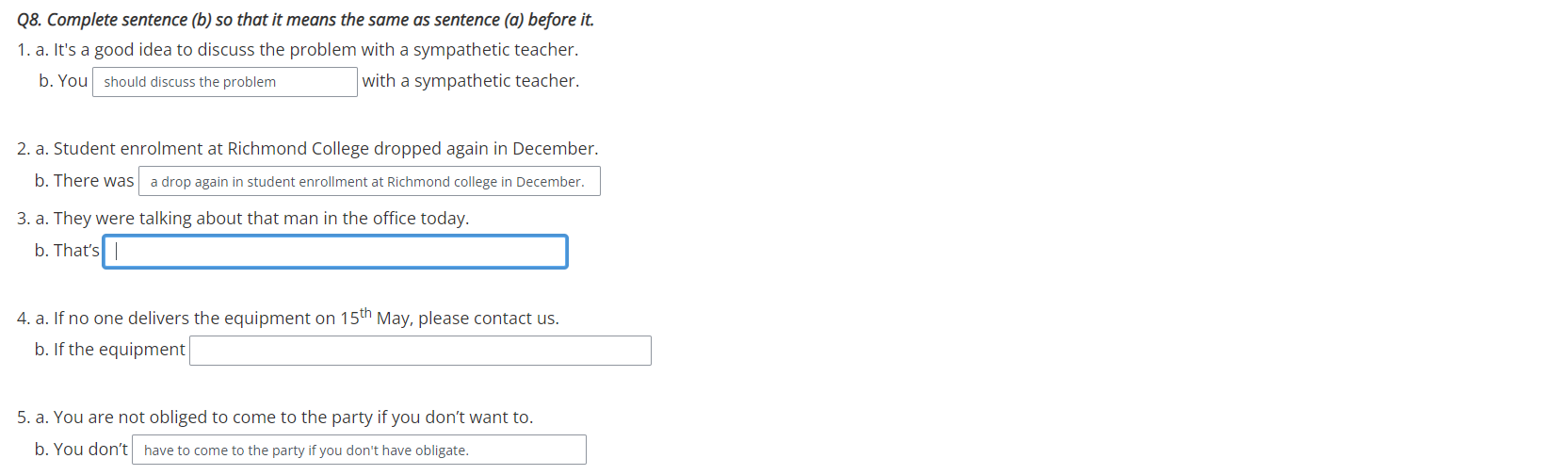Click the 'You don't' answer field
The width and height of the screenshot is (1568, 475).
coord(359,450)
